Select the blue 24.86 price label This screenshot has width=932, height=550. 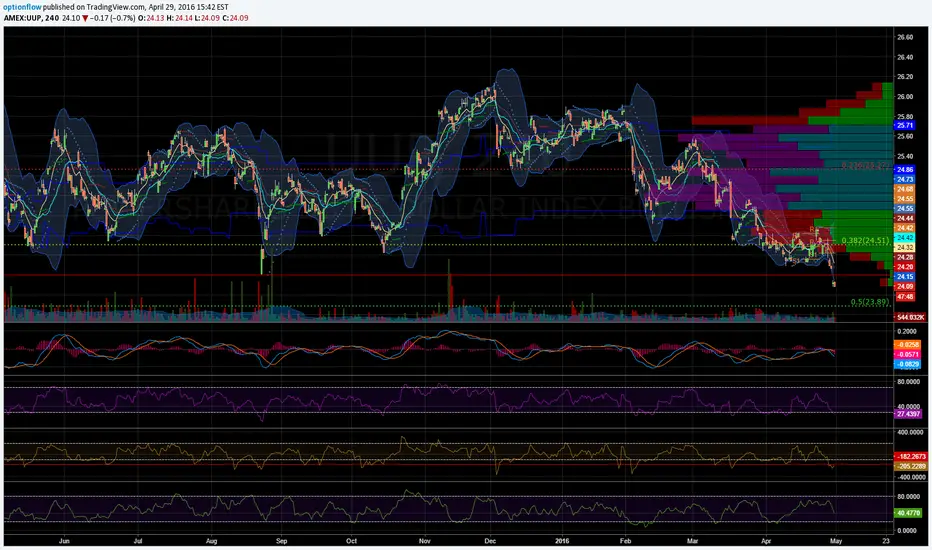click(905, 169)
